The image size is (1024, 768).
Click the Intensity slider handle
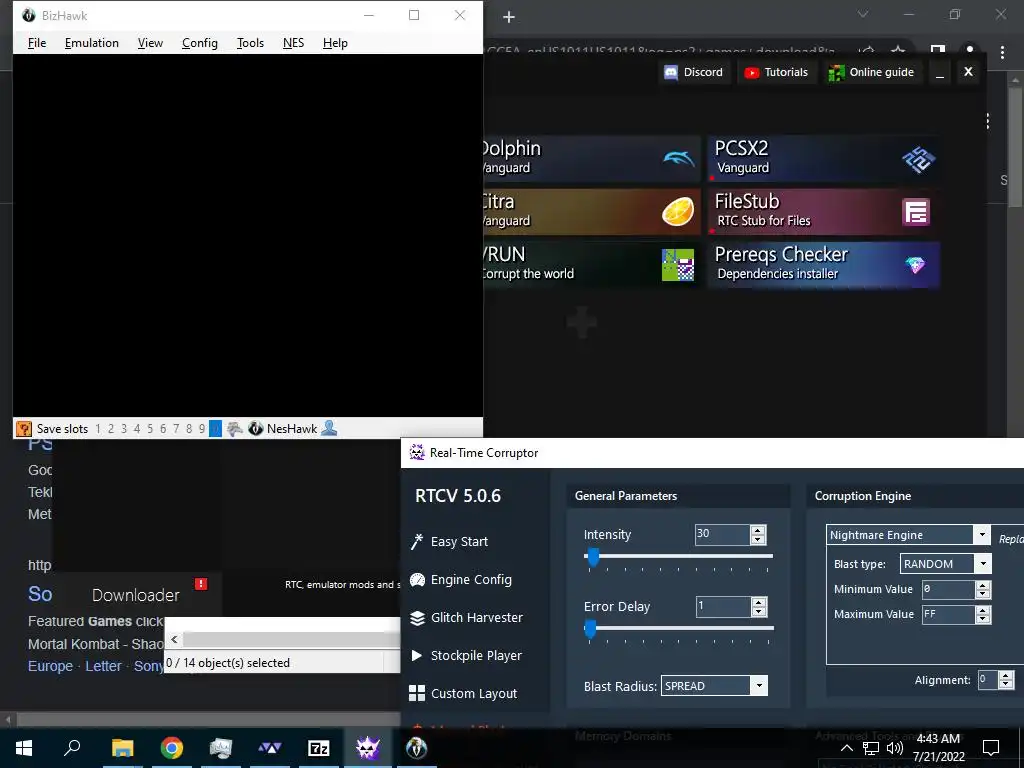[x=593, y=557]
